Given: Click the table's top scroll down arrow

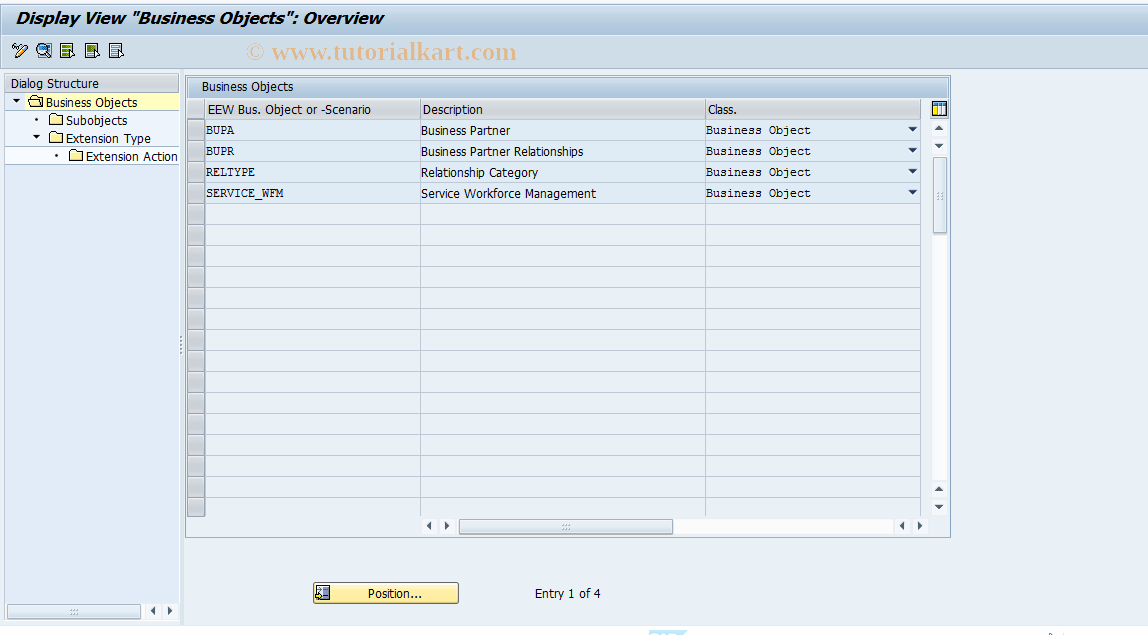Looking at the screenshot, I should tap(939, 146).
